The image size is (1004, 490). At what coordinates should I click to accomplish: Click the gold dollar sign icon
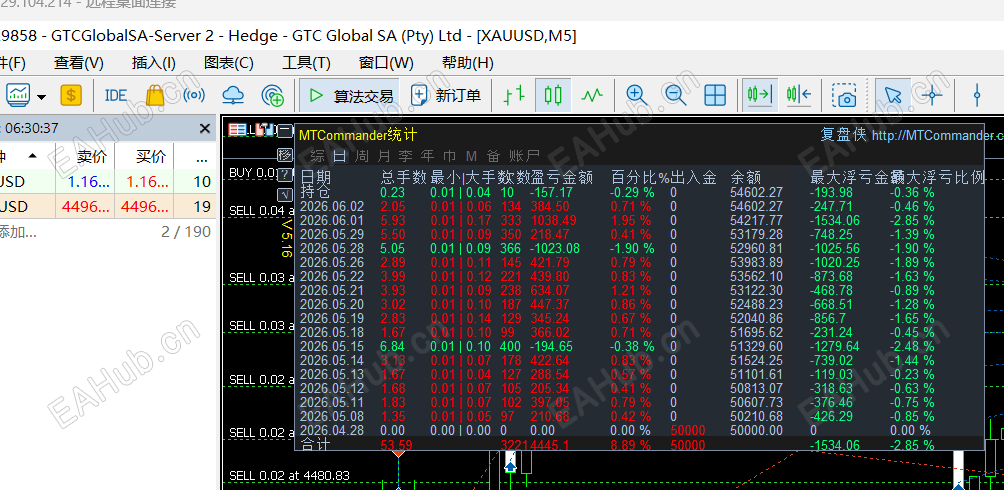tap(71, 95)
